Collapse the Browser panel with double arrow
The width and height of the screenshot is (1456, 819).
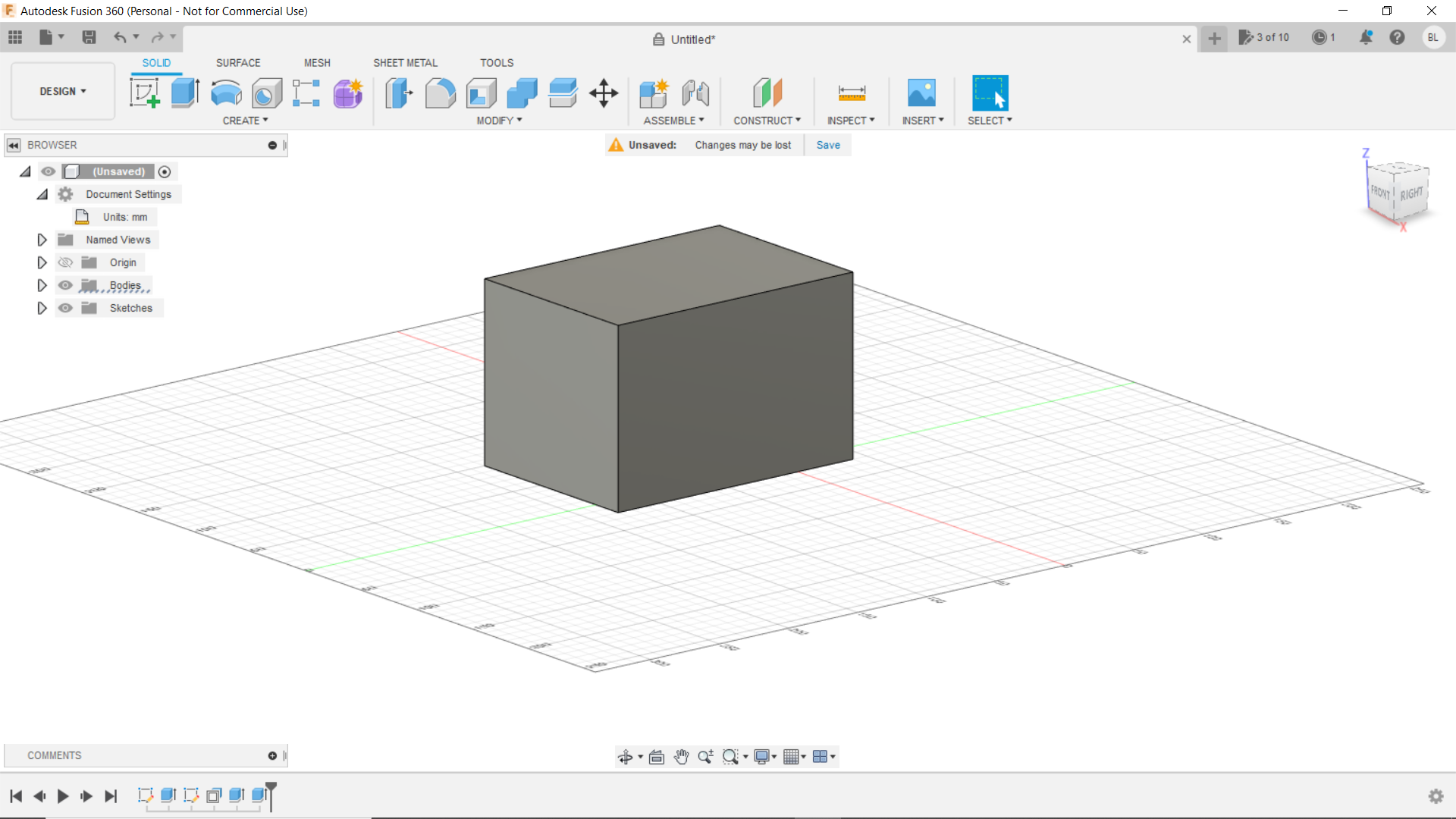(14, 146)
